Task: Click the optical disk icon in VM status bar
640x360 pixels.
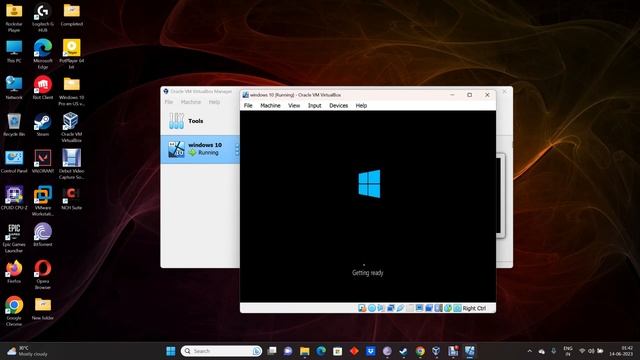Action: click(x=372, y=308)
